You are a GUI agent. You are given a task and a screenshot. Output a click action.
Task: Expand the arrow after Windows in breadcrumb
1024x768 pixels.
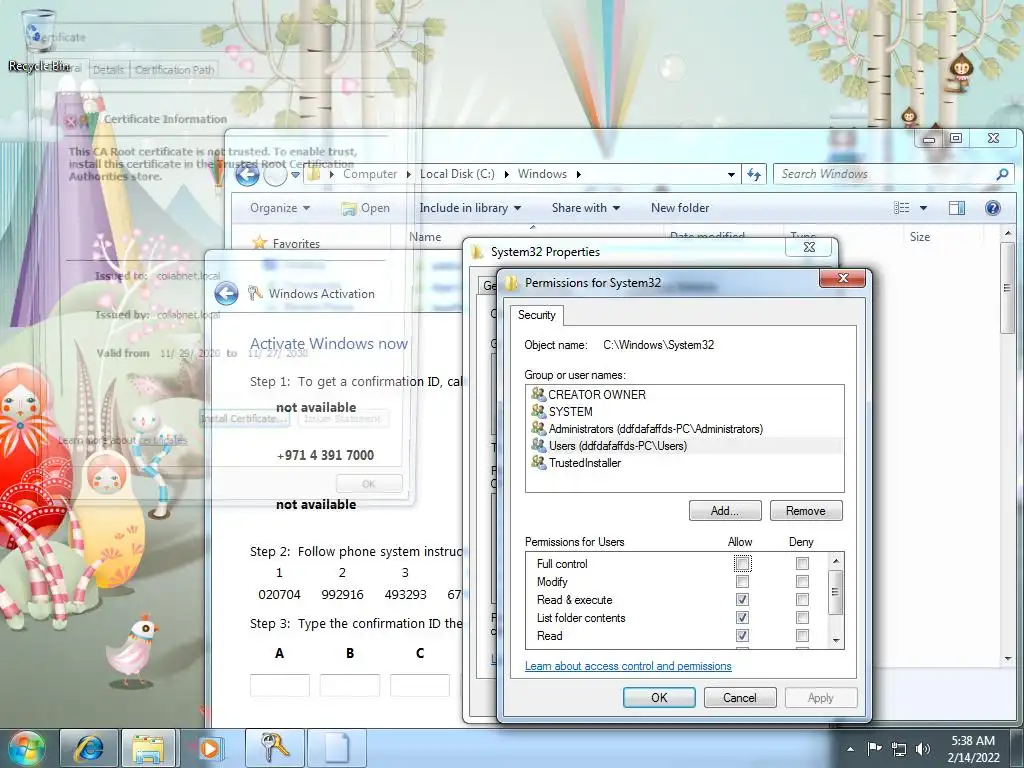[x=579, y=174]
